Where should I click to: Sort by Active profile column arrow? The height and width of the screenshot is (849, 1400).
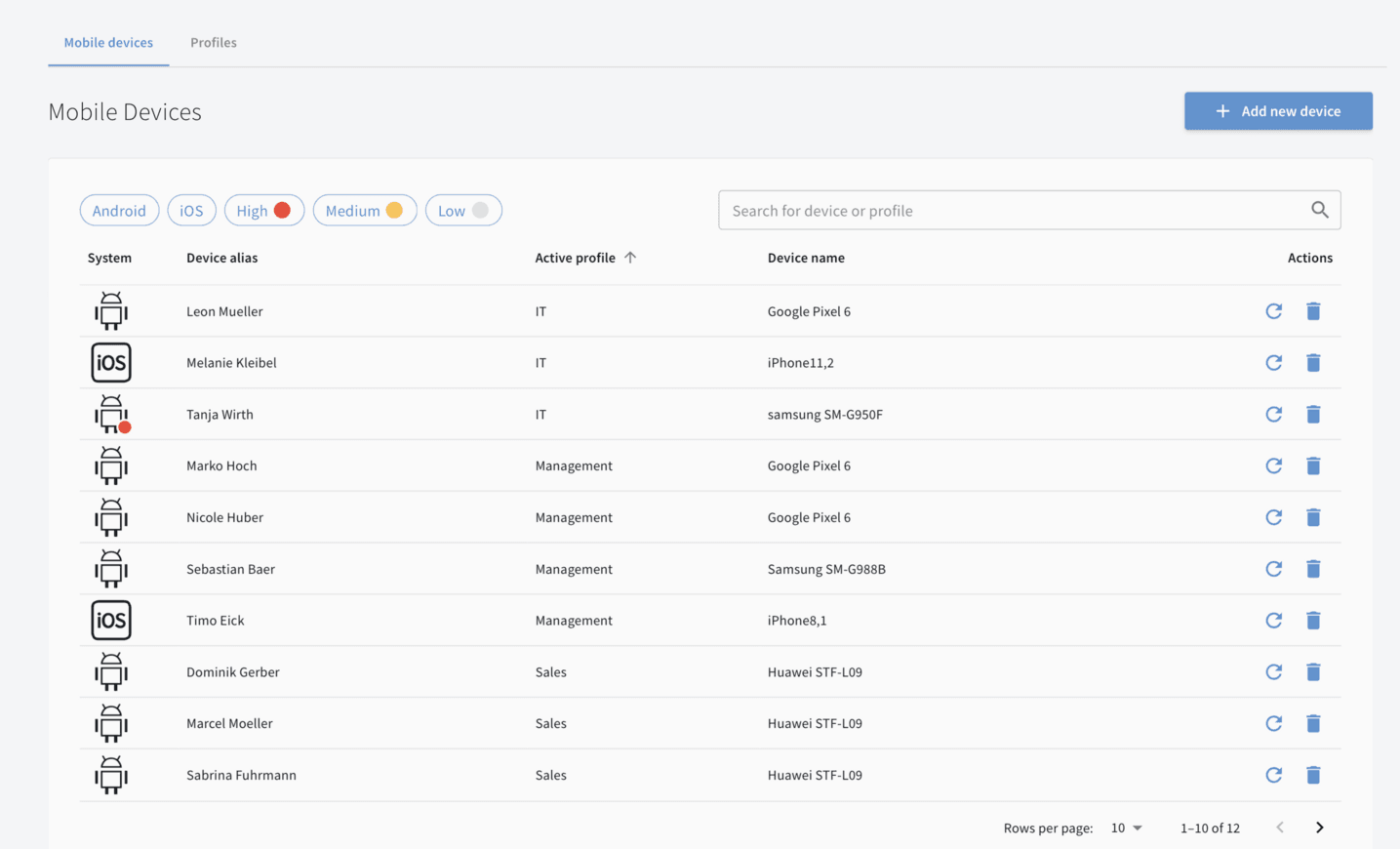pos(630,258)
